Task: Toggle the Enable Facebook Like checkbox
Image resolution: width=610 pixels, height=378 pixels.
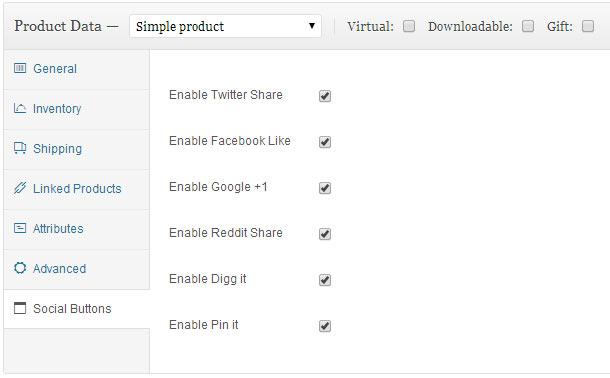Action: coord(325,142)
